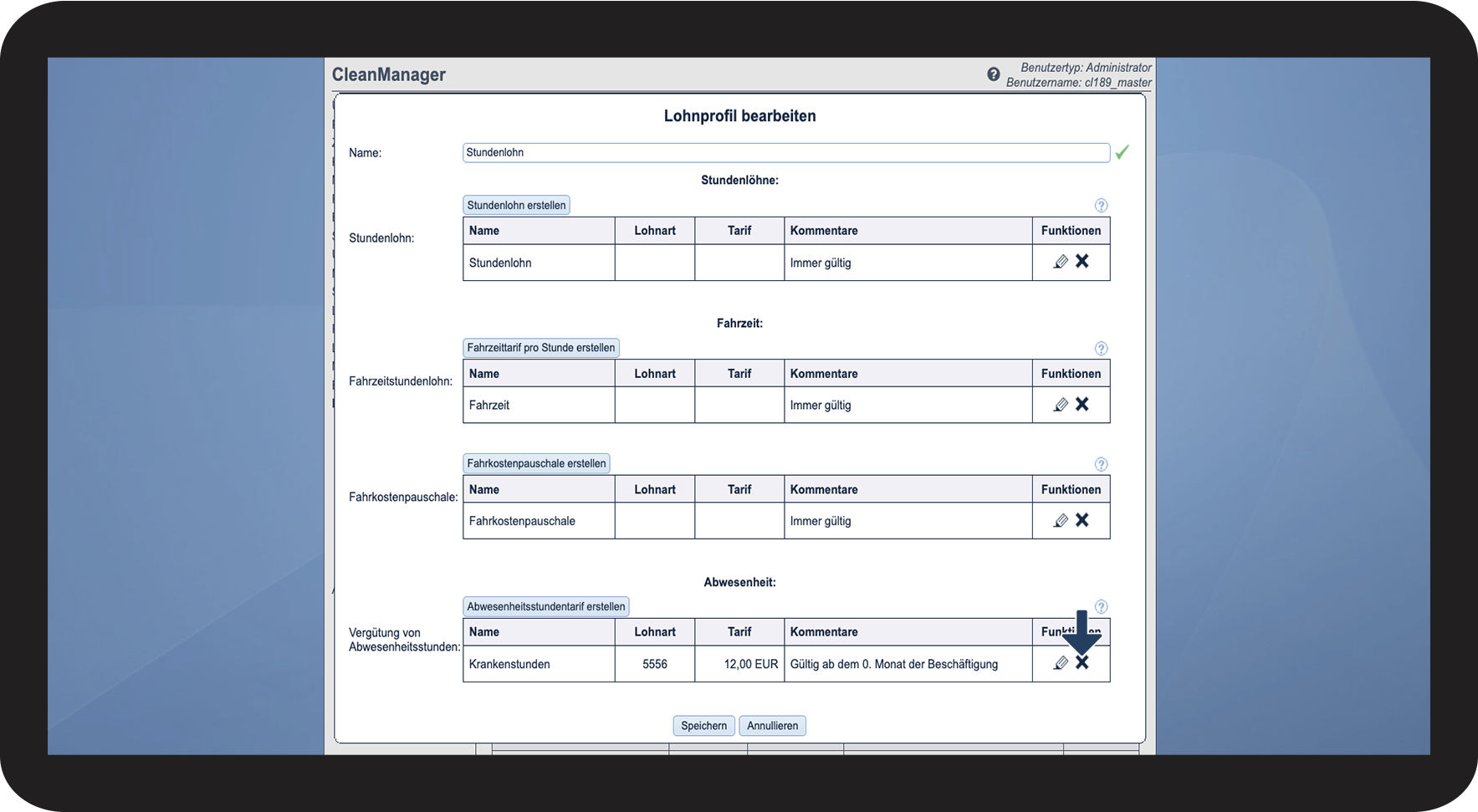This screenshot has width=1478, height=812.
Task: Click Abwesenheitsstundentarif erstellen button
Action: pos(546,606)
